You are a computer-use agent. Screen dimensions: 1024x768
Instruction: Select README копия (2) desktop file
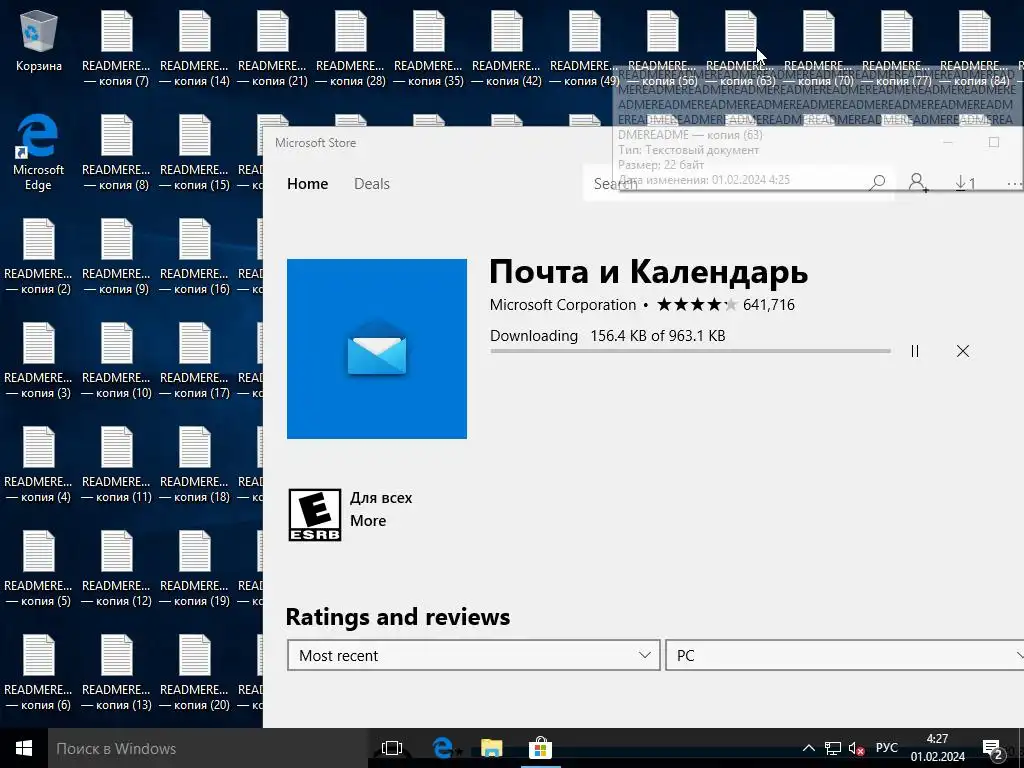pos(38,256)
